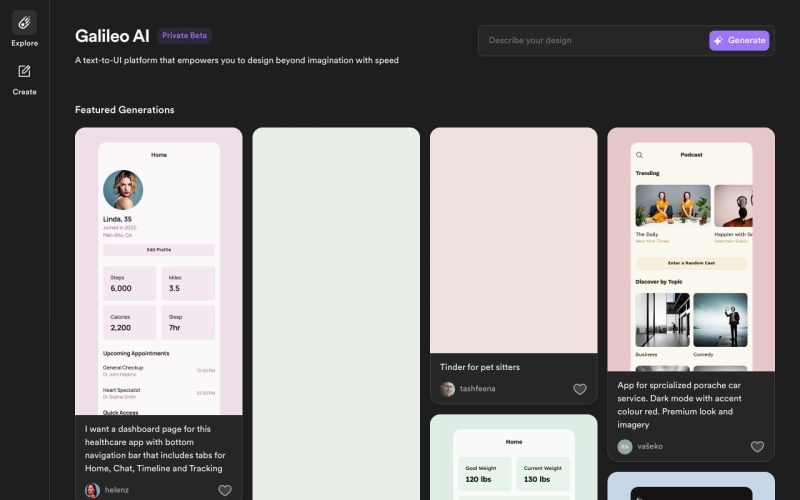Click the Steps 6,000 tile
800x500 pixels.
coord(130,283)
